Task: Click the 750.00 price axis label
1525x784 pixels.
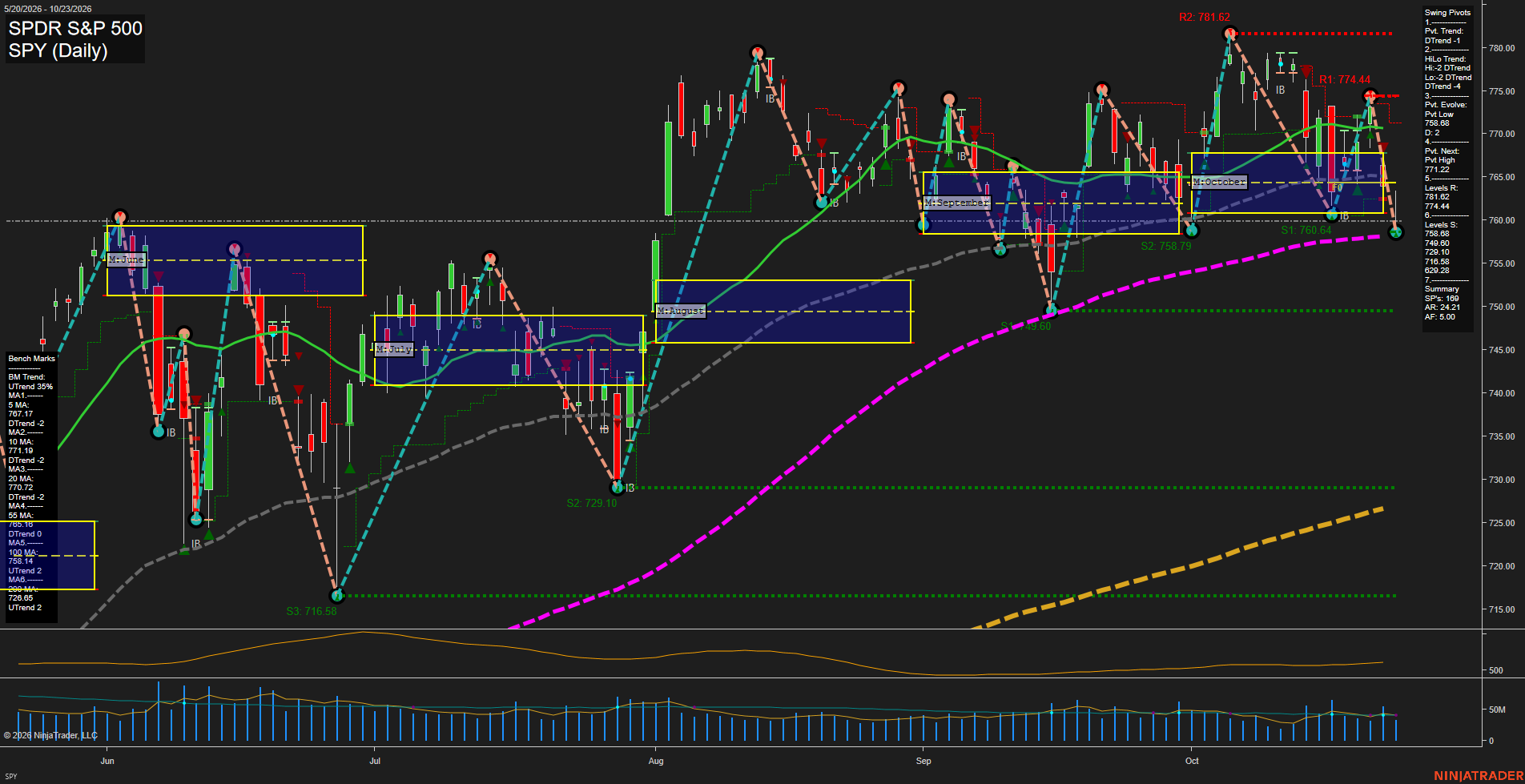Action: (x=1501, y=307)
